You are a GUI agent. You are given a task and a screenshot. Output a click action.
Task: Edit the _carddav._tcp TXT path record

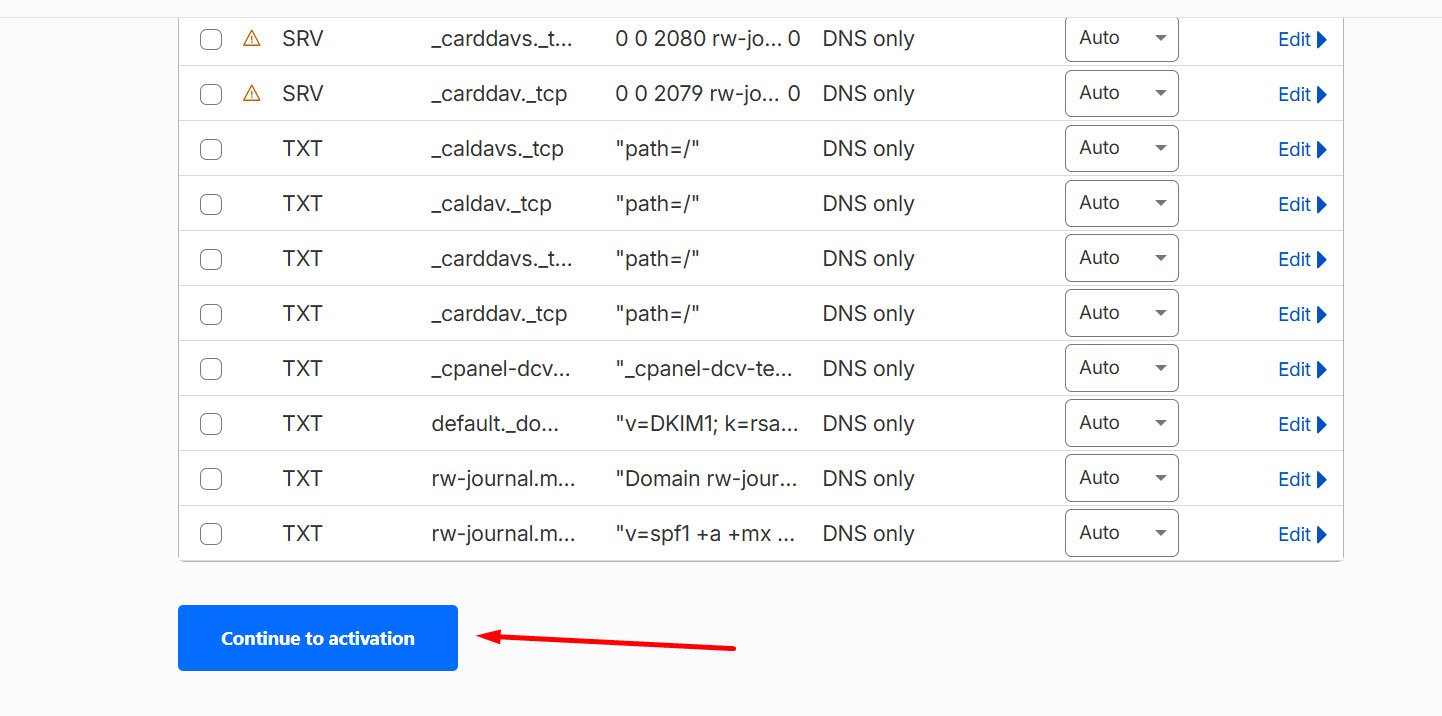pos(1303,314)
